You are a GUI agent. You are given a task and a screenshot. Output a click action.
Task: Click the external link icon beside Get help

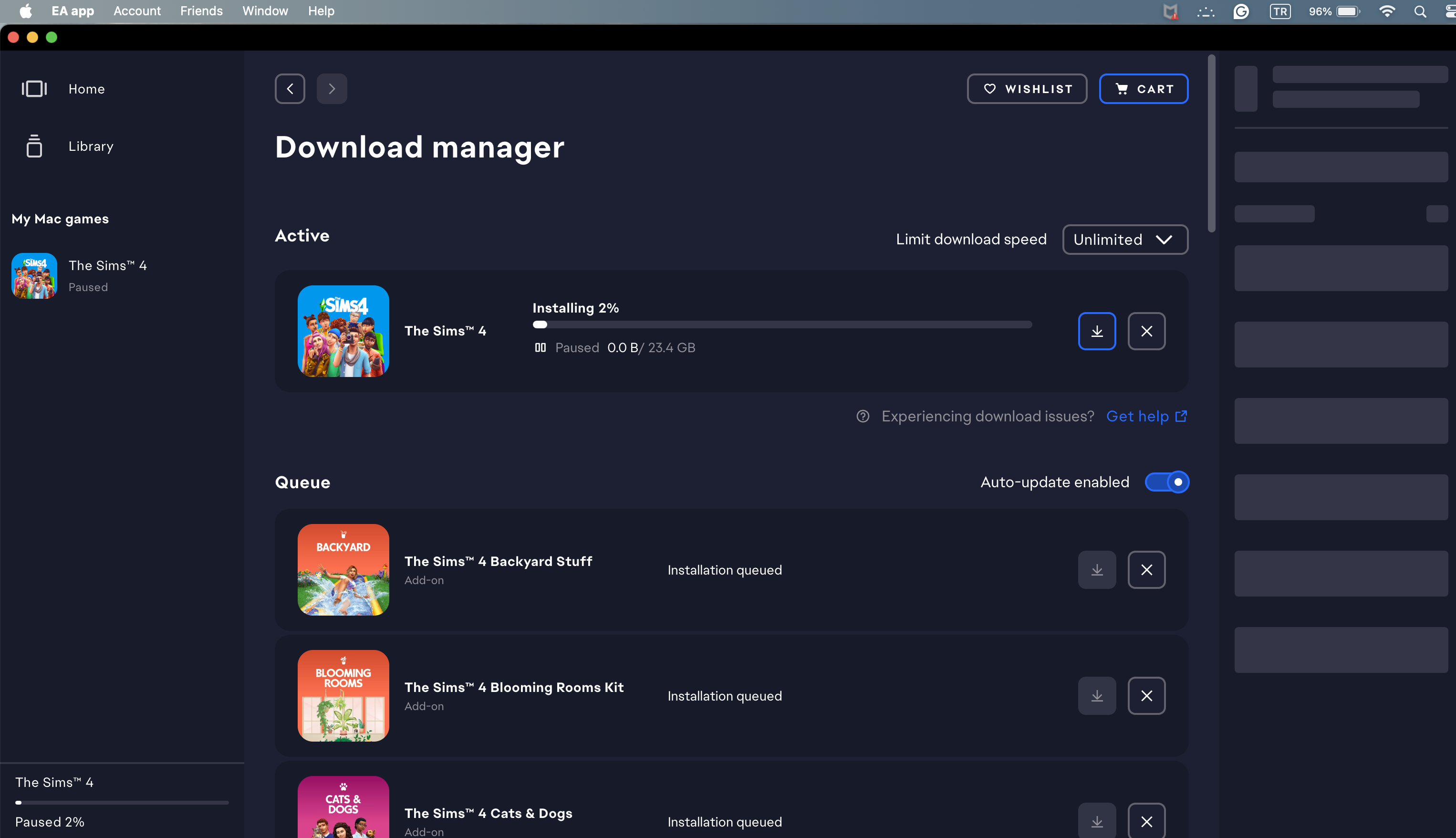click(1181, 416)
